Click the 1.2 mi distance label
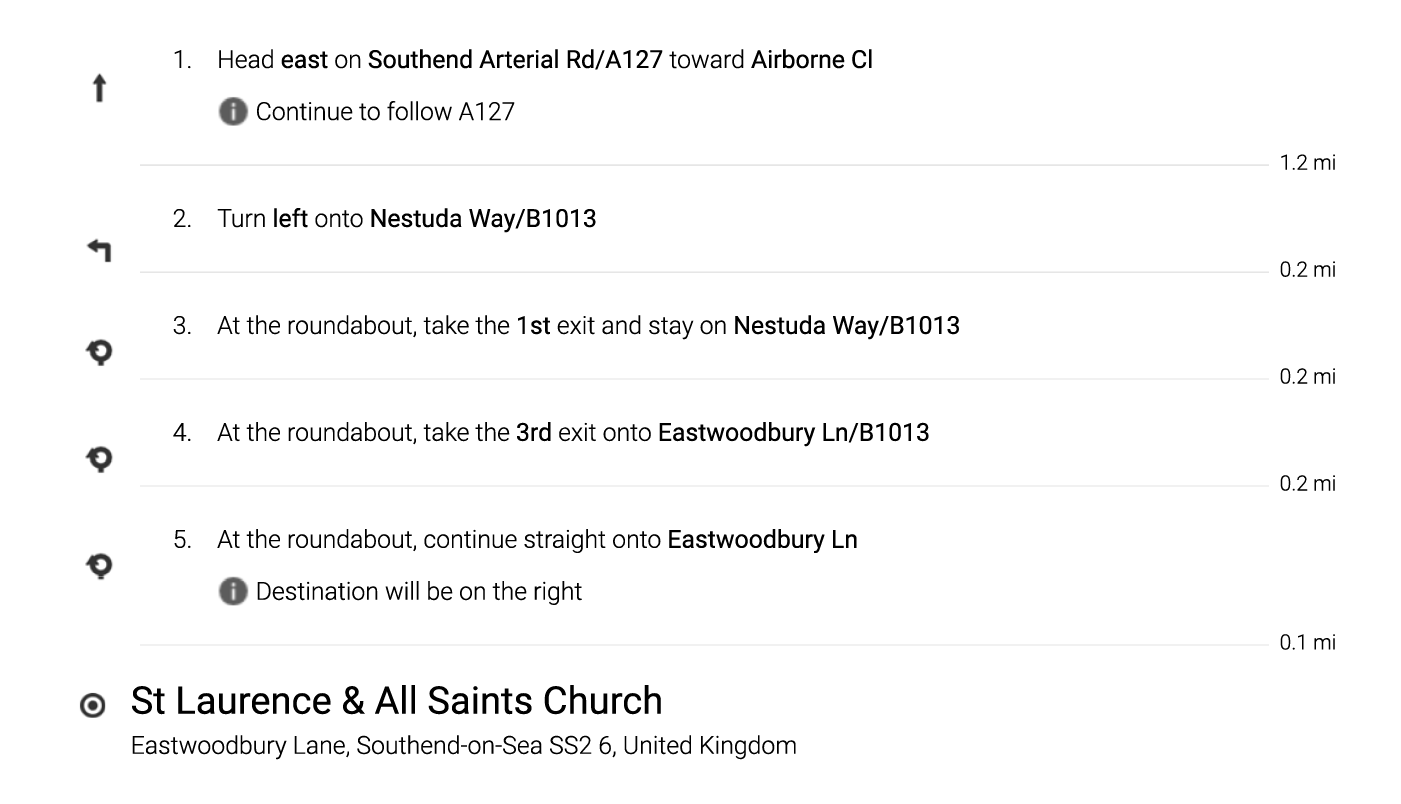This screenshot has width=1401, height=804. point(1307,163)
